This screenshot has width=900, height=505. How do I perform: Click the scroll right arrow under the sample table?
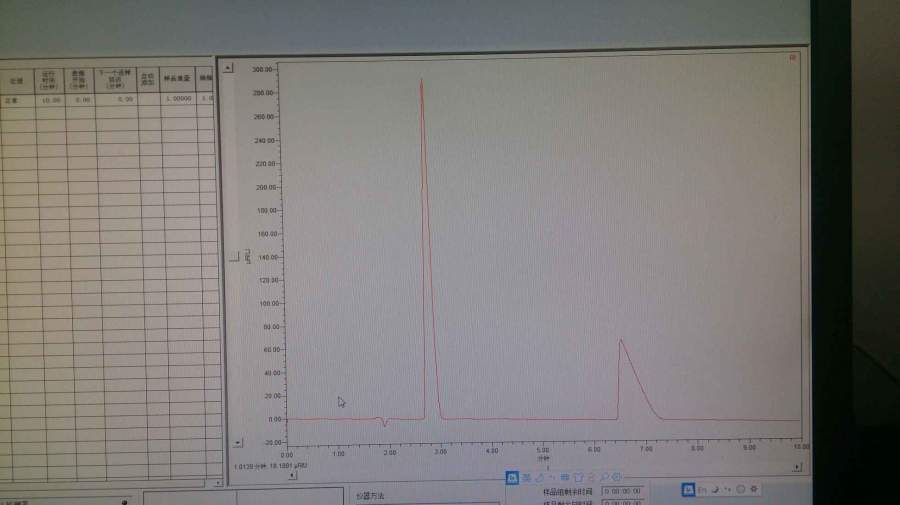[218, 483]
